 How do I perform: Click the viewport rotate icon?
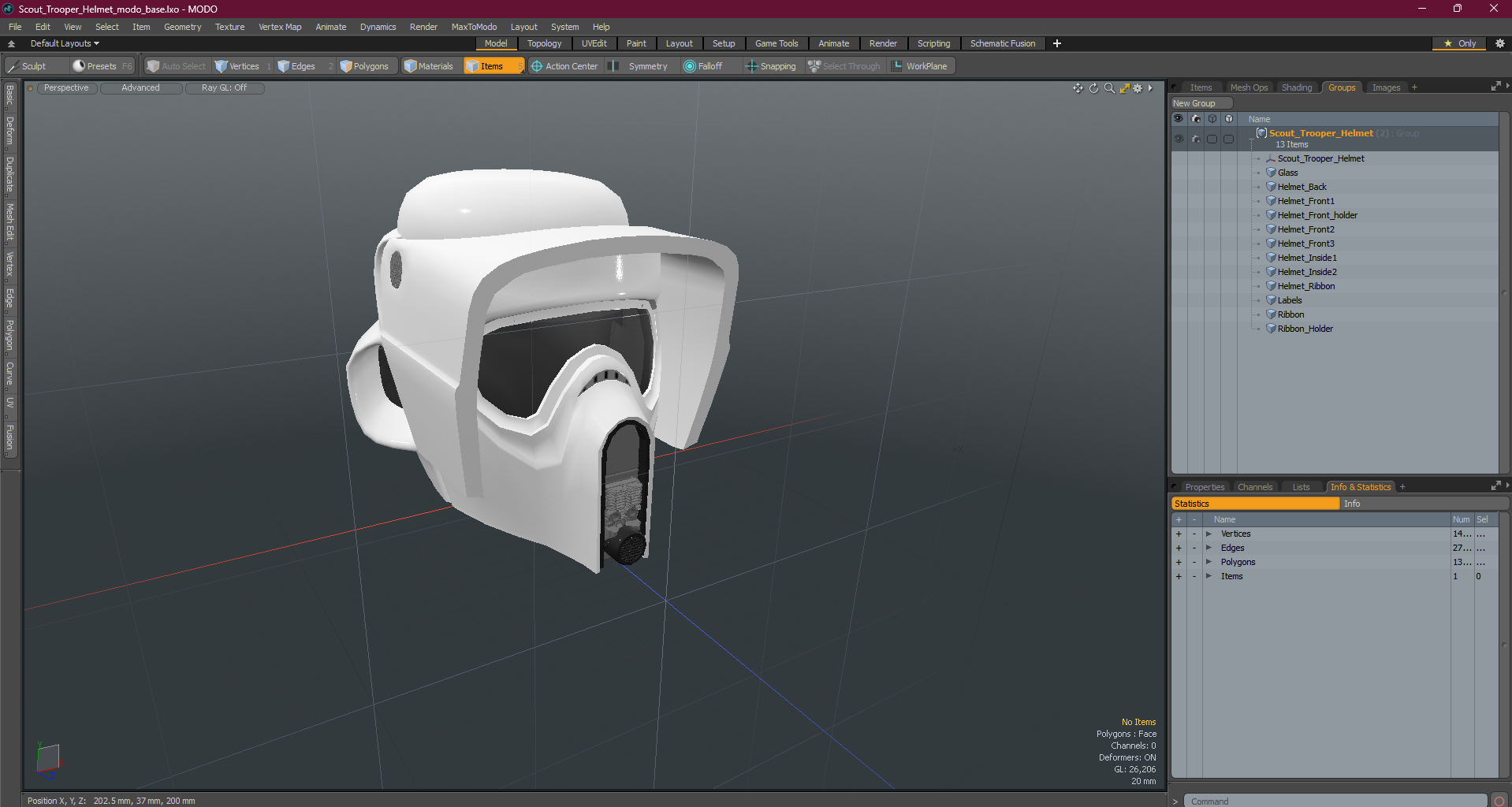[x=1093, y=88]
